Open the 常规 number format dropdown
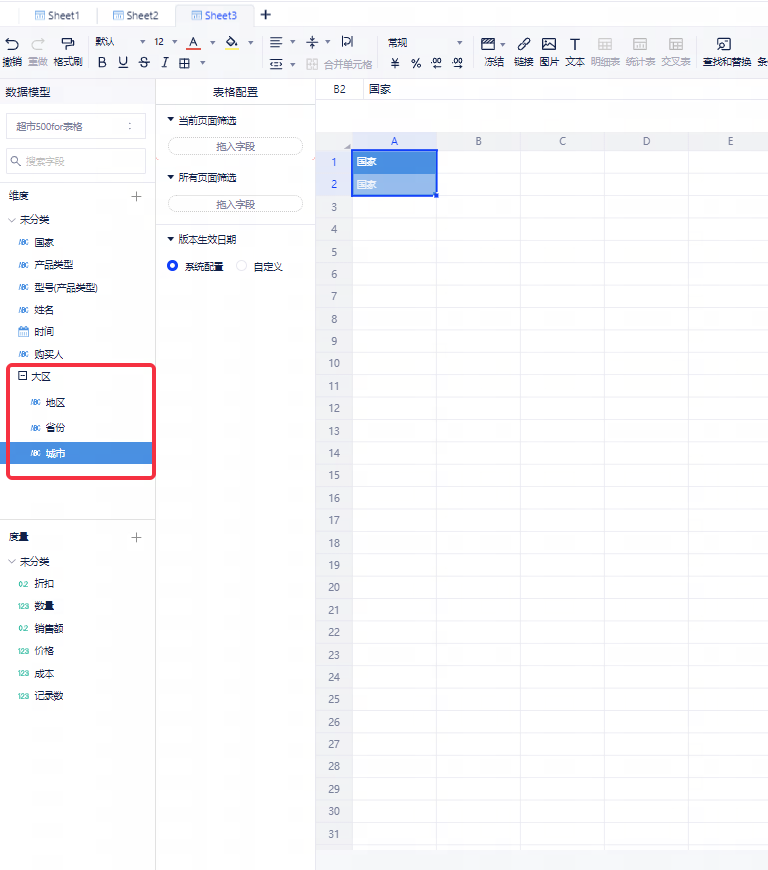768x870 pixels. tap(425, 43)
